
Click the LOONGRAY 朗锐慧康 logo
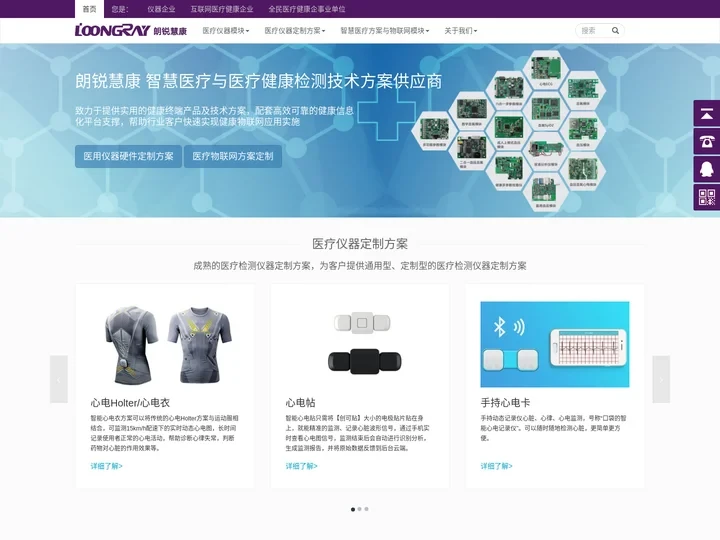(x=131, y=30)
